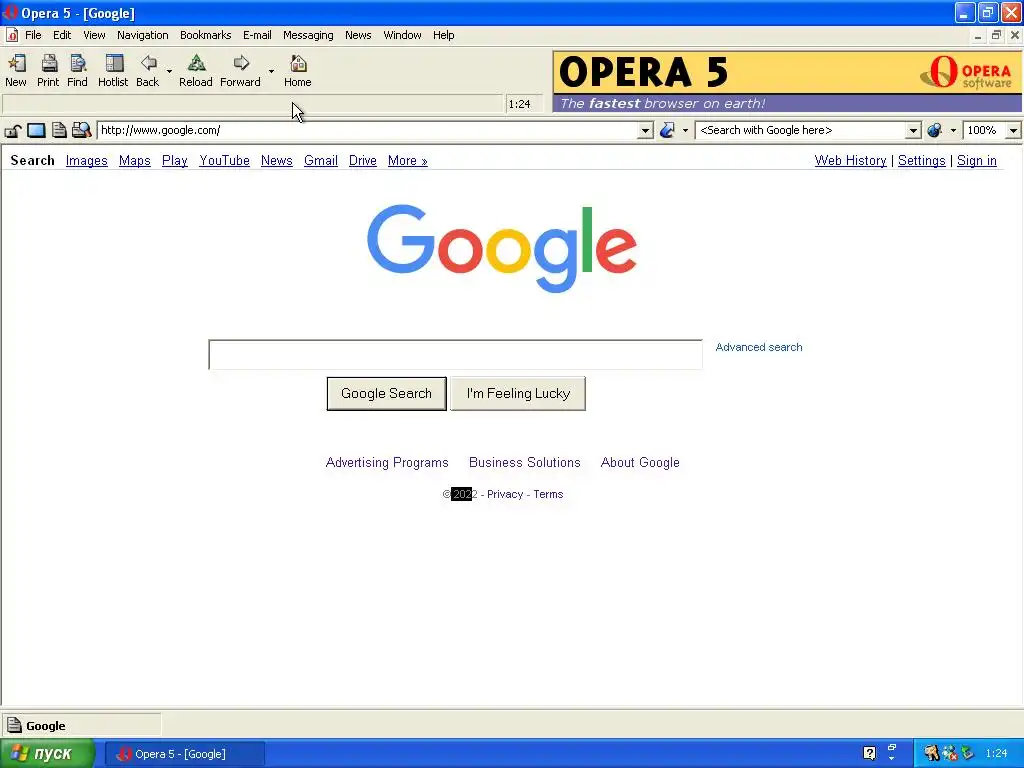This screenshot has height=768, width=1024.
Task: Toggle document mode page icon
Action: (59, 130)
